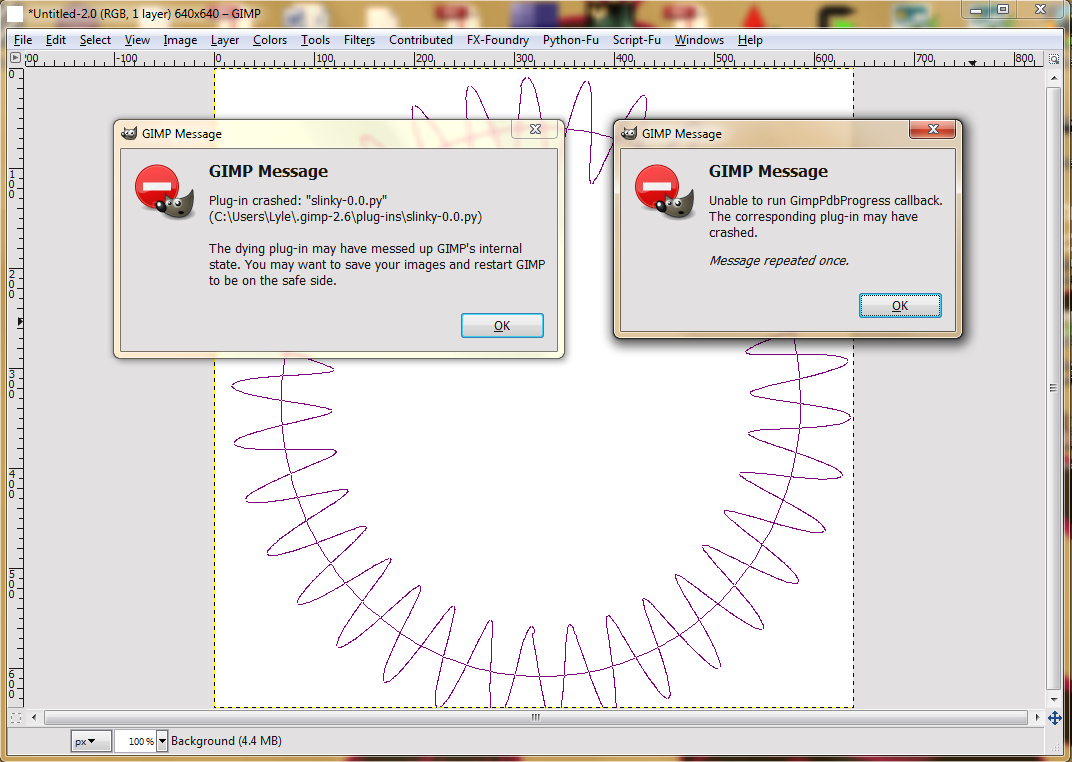1072x762 pixels.
Task: Open the Tools menu
Action: (x=315, y=40)
